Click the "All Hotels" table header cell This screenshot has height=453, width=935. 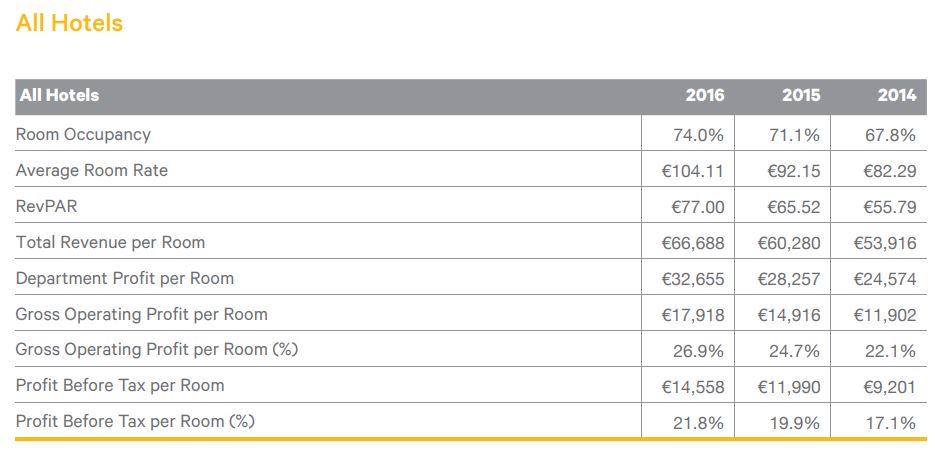59,96
